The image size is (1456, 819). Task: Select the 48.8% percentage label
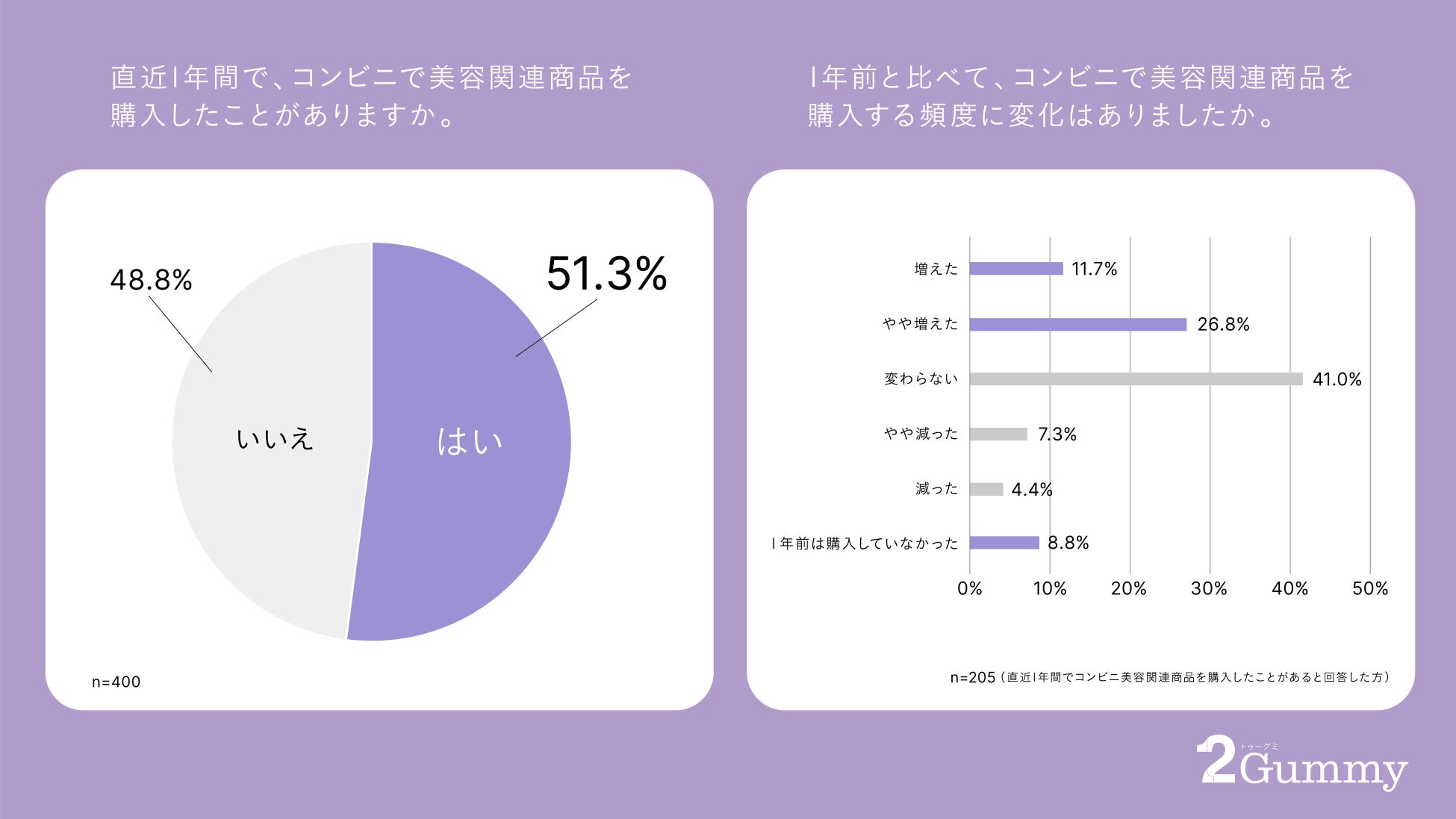(151, 280)
